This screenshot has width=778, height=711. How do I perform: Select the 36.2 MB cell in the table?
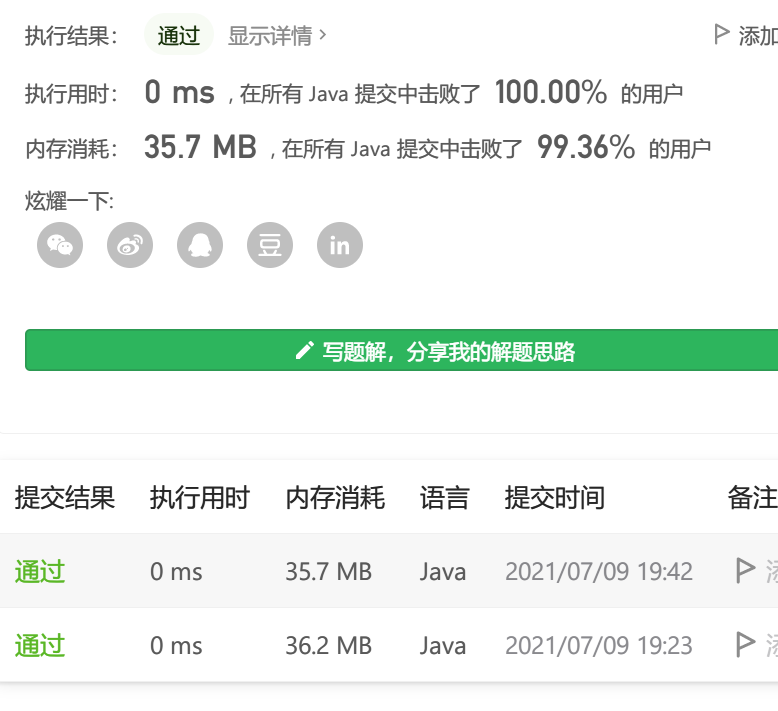pos(328,646)
